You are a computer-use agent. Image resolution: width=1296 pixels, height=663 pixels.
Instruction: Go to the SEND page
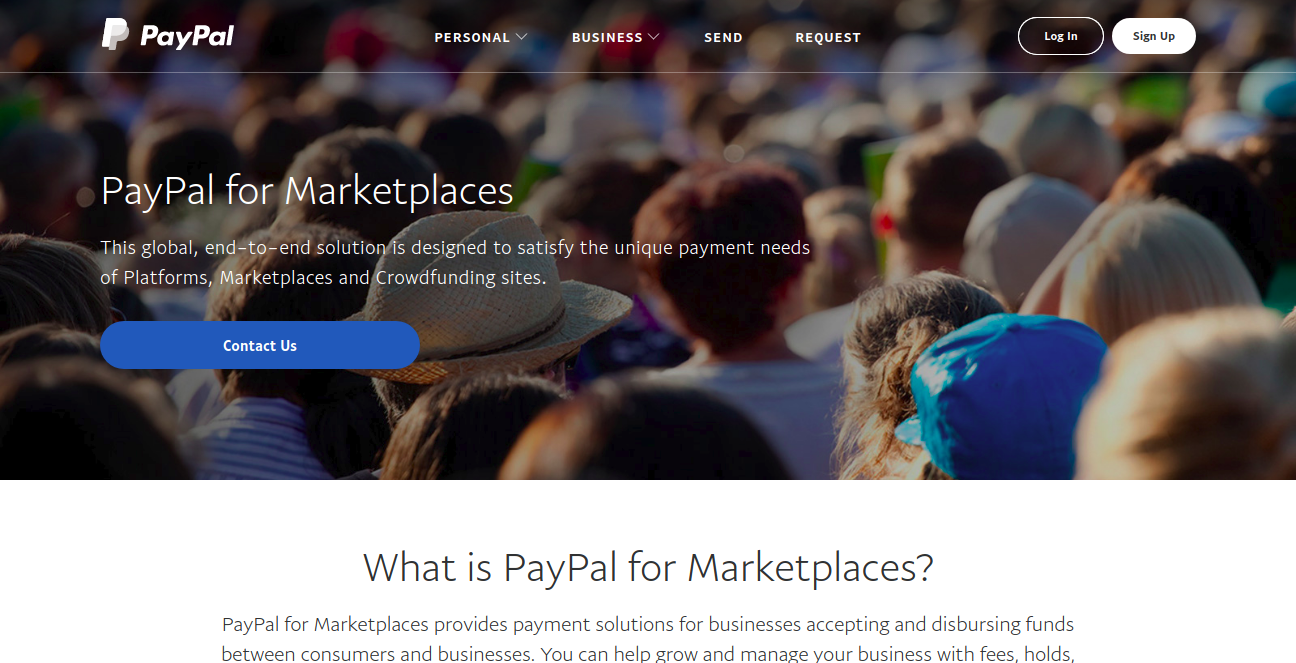tap(723, 37)
